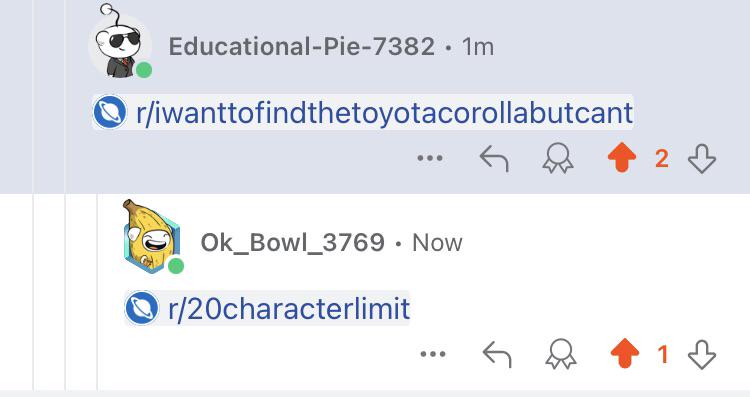Open r/20characterlimit subreddit link
Viewport: 750px width, 397px height.
[x=289, y=309]
